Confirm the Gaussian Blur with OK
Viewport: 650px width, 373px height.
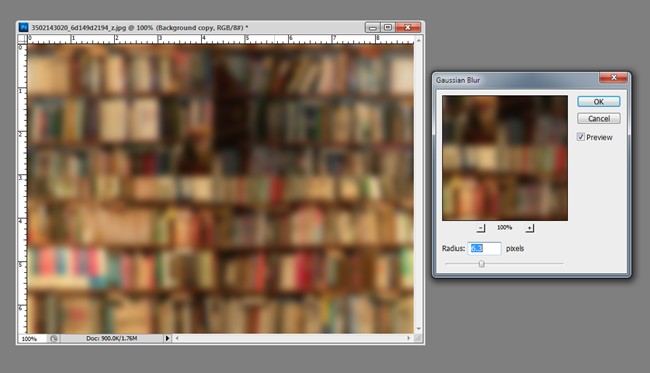pyautogui.click(x=599, y=102)
